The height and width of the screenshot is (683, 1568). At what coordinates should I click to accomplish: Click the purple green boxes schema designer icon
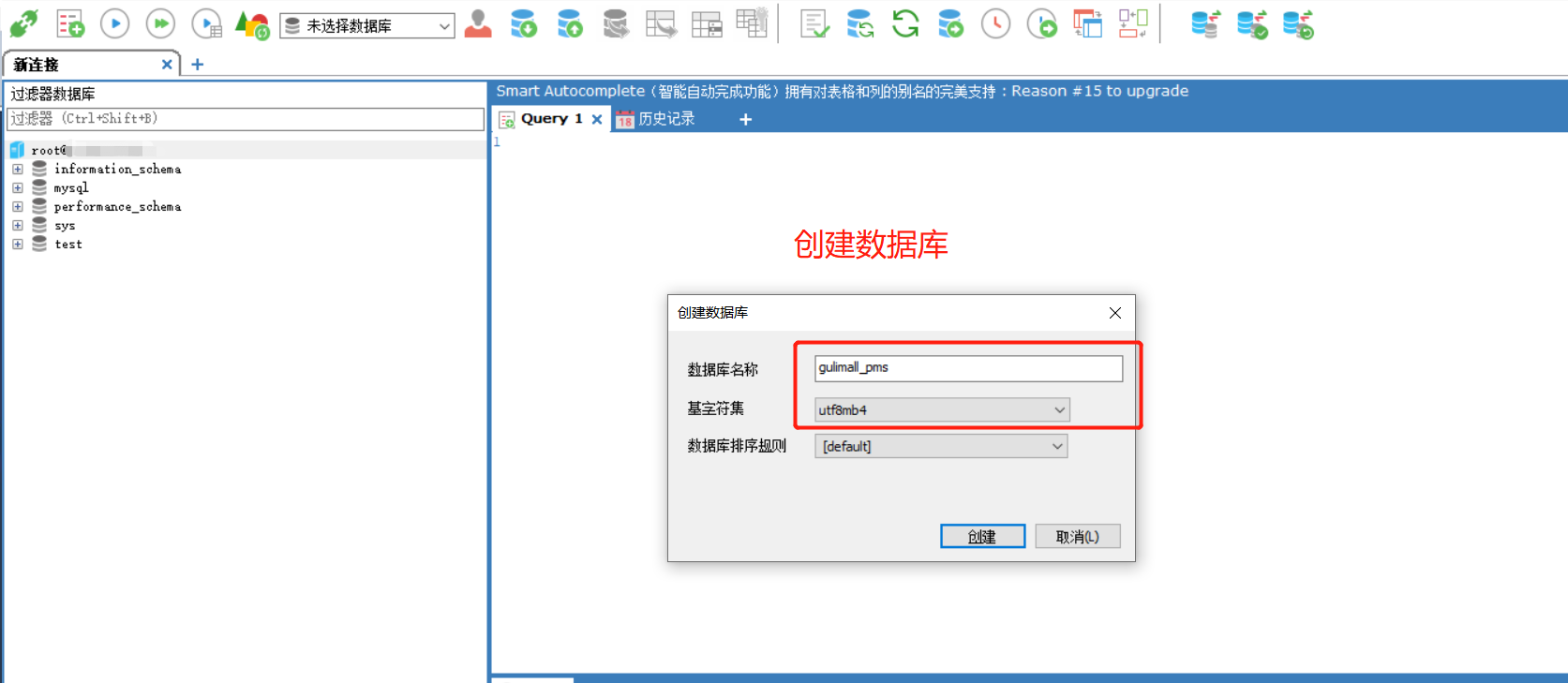pyautogui.click(x=1133, y=23)
